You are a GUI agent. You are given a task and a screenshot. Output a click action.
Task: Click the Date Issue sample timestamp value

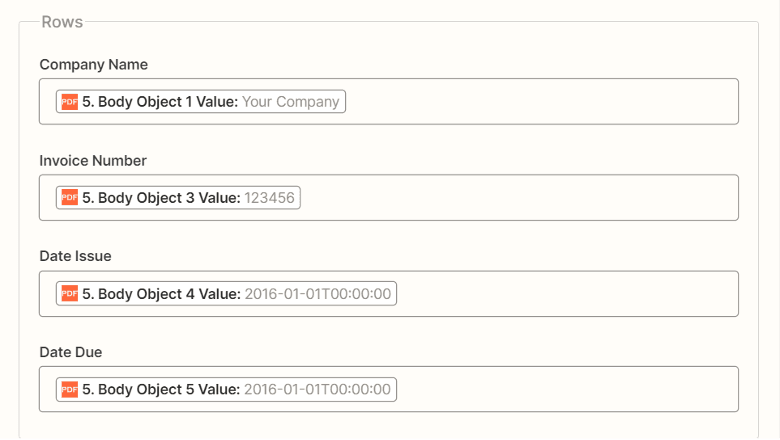(x=319, y=294)
